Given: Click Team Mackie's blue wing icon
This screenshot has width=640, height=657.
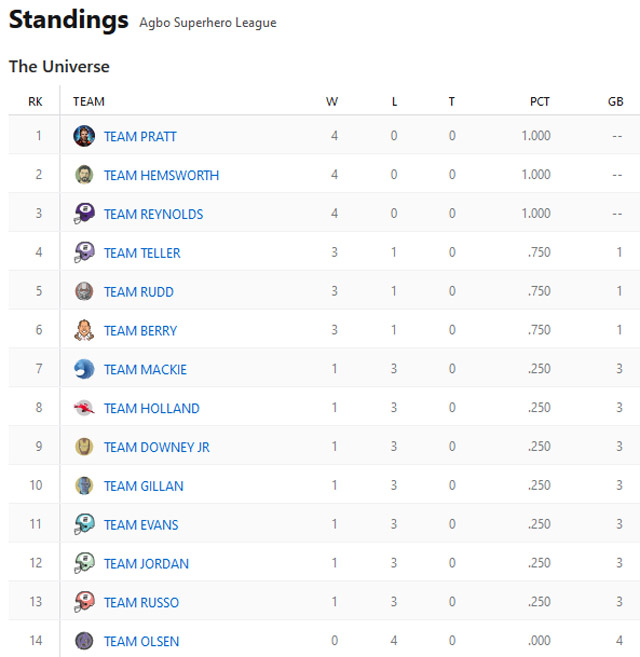Looking at the screenshot, I should (84, 369).
